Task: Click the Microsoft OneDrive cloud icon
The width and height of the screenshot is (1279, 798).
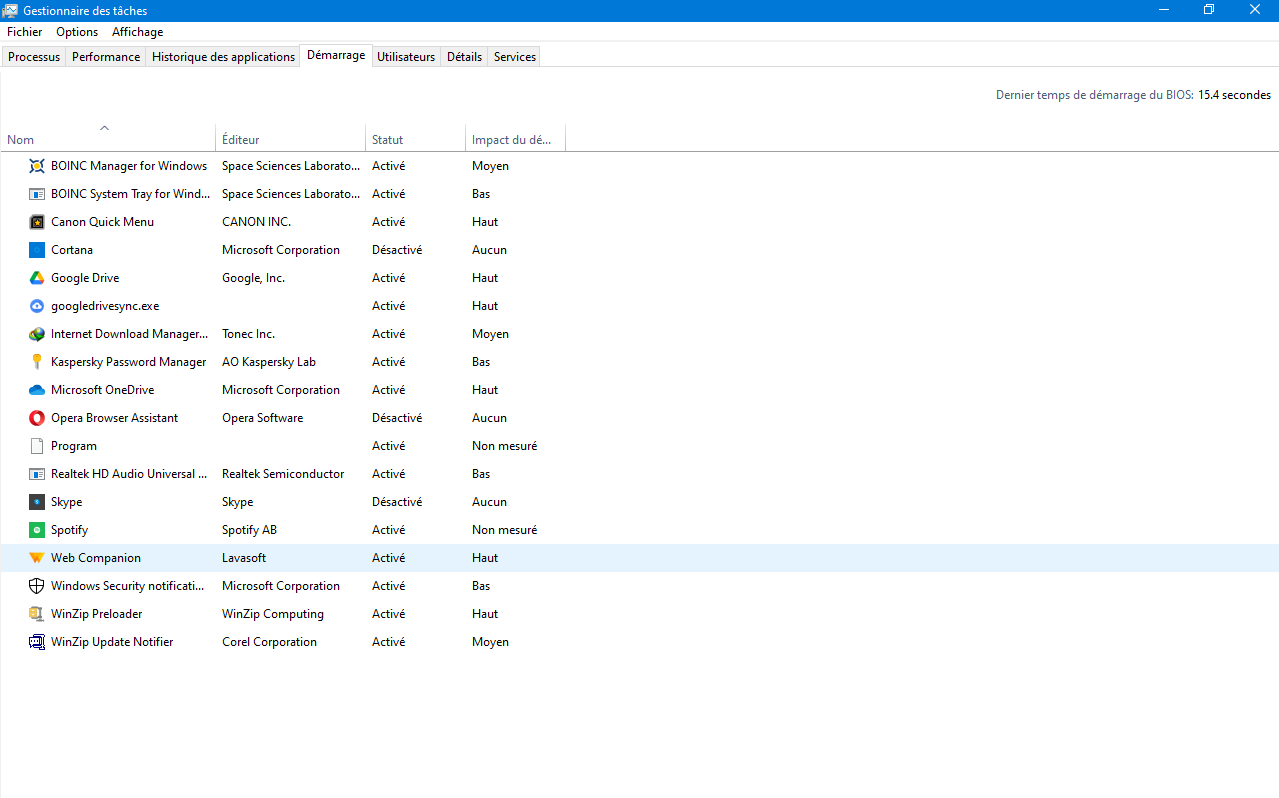Action: (x=37, y=390)
